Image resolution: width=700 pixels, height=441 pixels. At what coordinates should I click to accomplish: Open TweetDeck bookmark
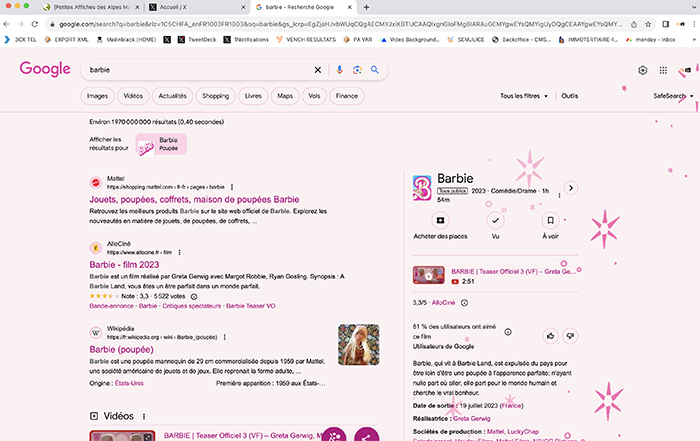[197, 40]
